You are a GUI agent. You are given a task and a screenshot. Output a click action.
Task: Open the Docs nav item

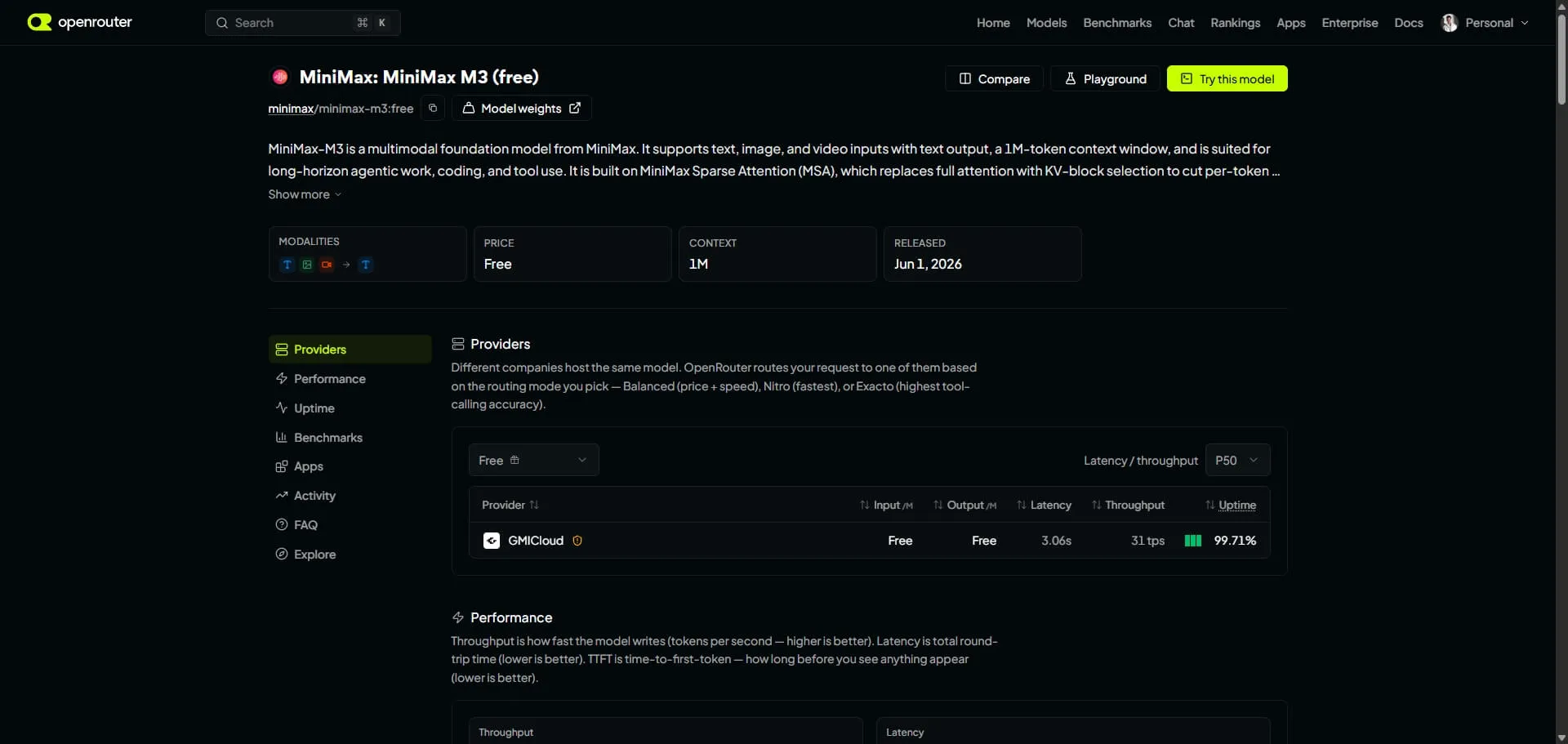(1408, 23)
